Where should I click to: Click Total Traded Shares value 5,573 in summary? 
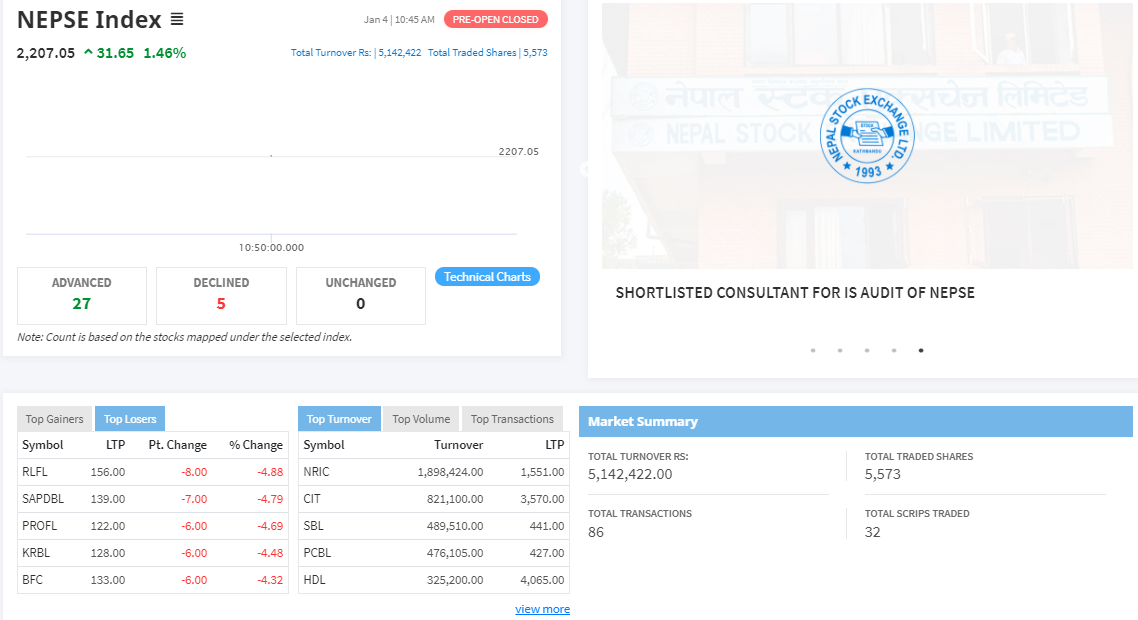click(883, 474)
